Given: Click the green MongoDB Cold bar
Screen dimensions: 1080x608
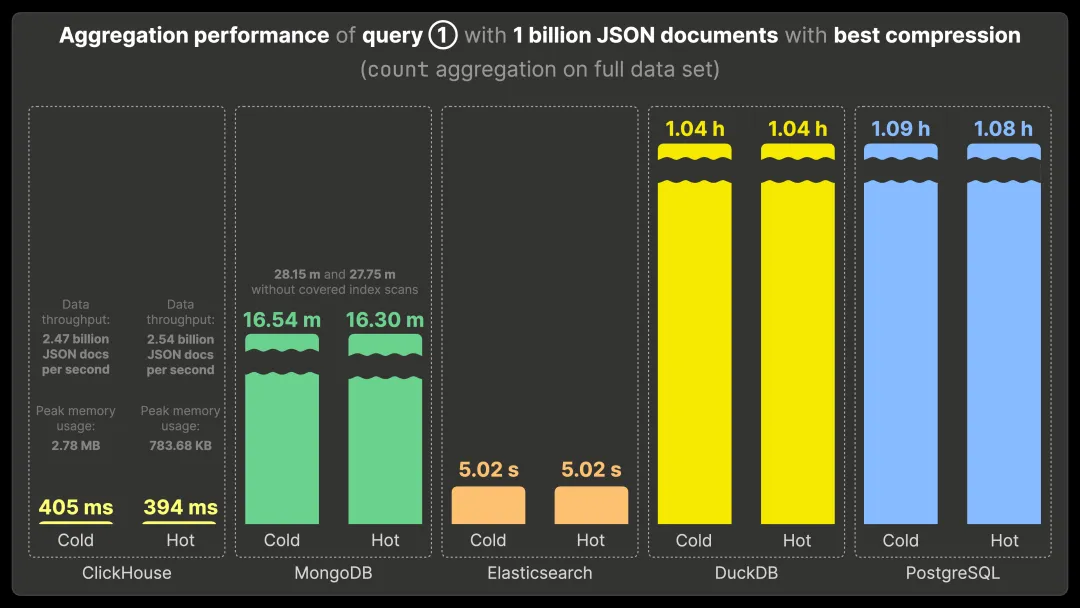Looking at the screenshot, I should 282,429.
